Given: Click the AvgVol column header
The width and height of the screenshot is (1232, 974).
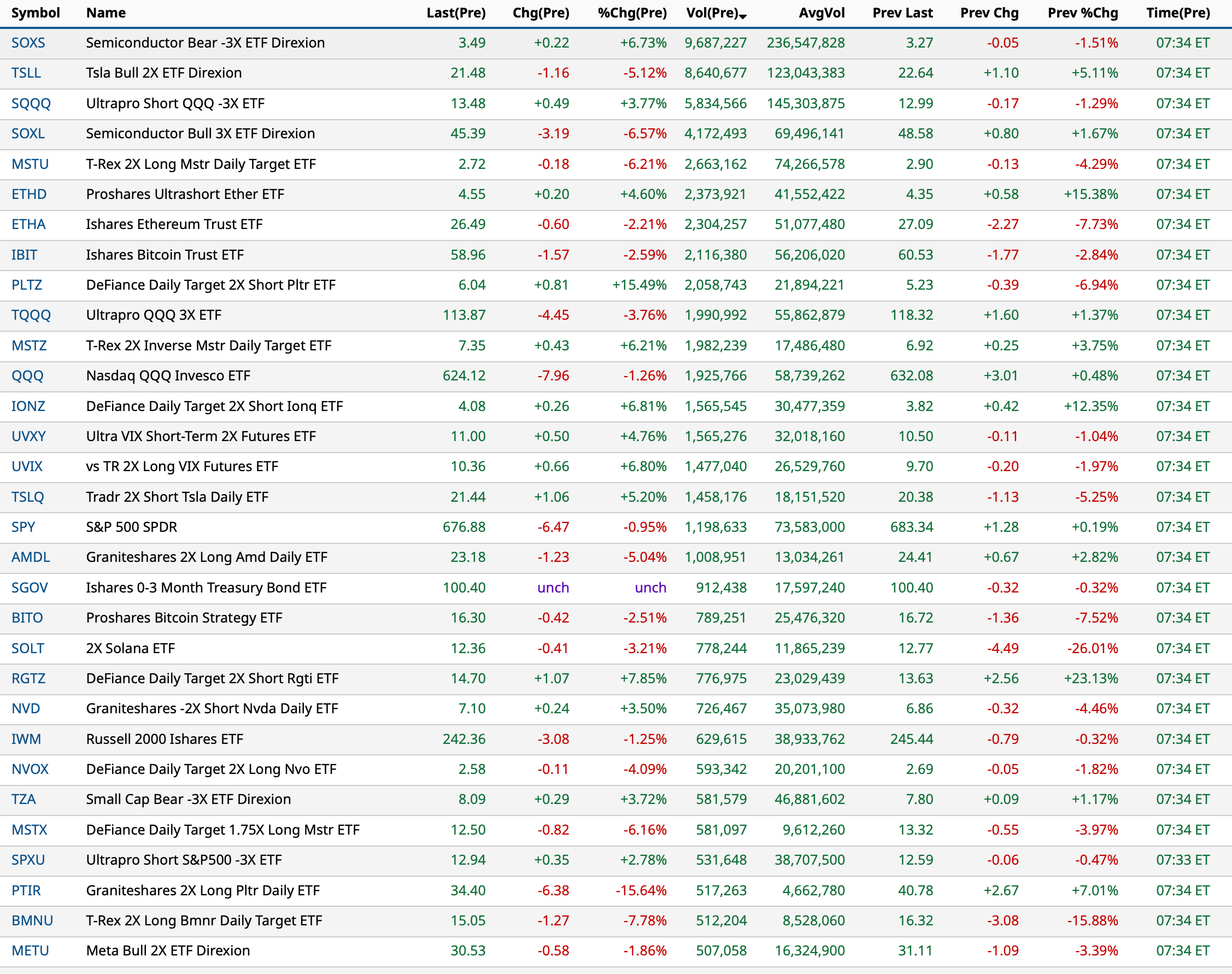Looking at the screenshot, I should point(822,13).
